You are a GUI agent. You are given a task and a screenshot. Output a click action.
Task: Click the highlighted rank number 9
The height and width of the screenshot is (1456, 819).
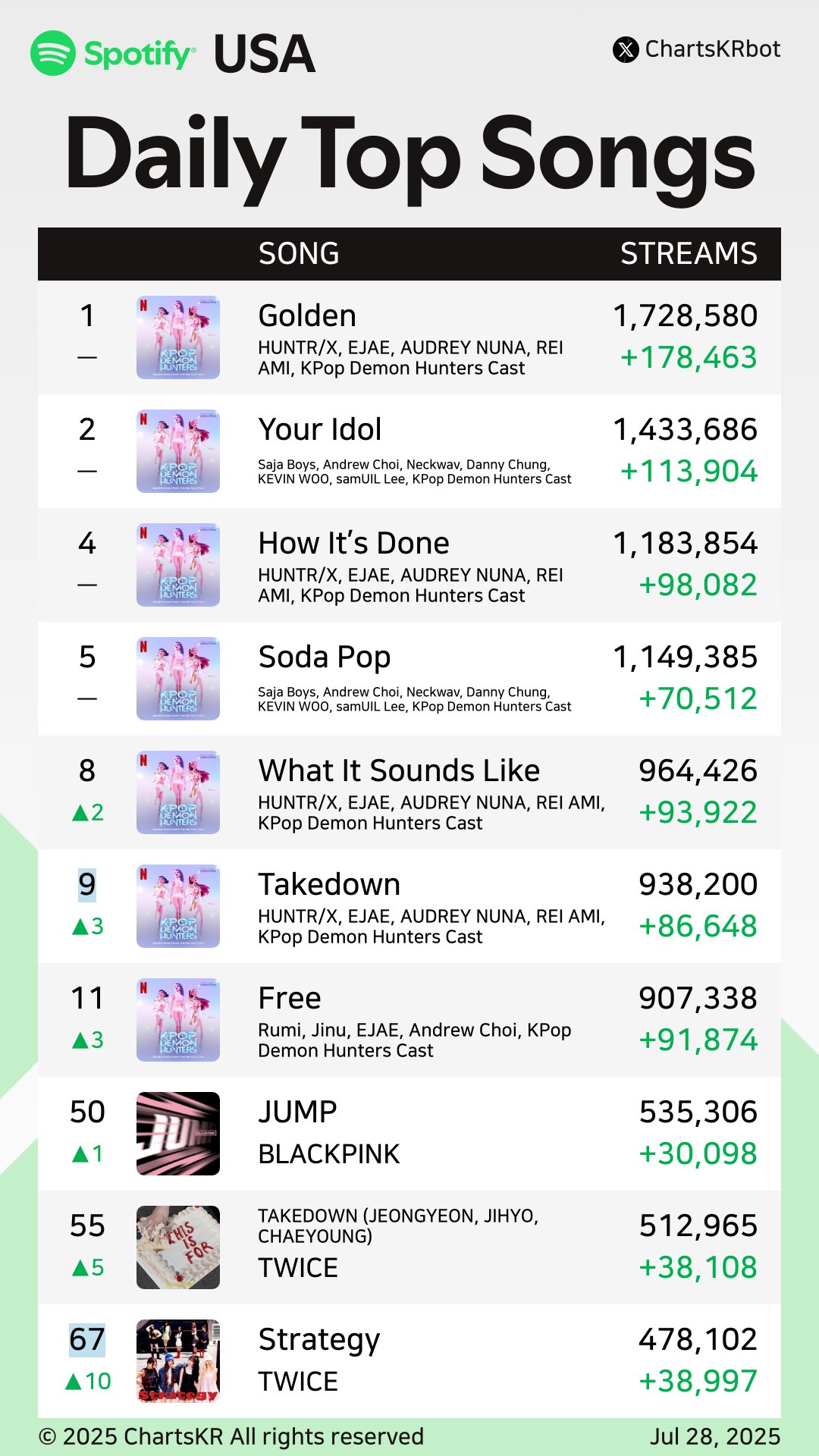pyautogui.click(x=87, y=884)
